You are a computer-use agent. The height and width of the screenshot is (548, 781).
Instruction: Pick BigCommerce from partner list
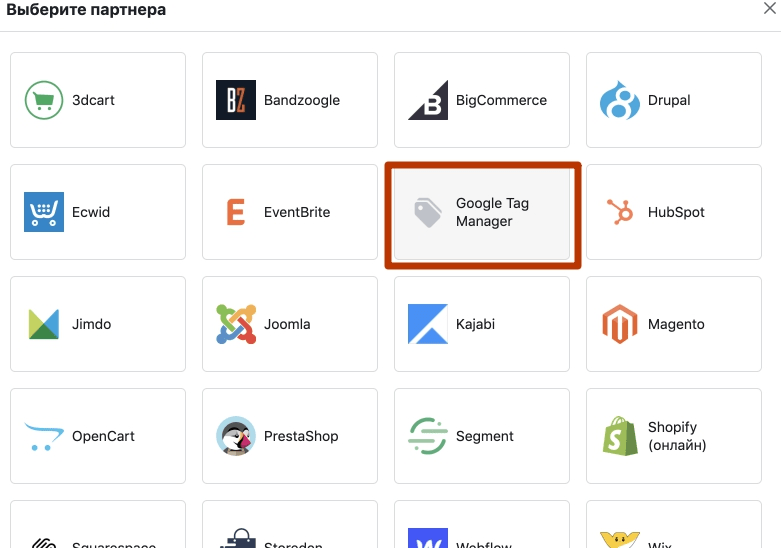482,100
